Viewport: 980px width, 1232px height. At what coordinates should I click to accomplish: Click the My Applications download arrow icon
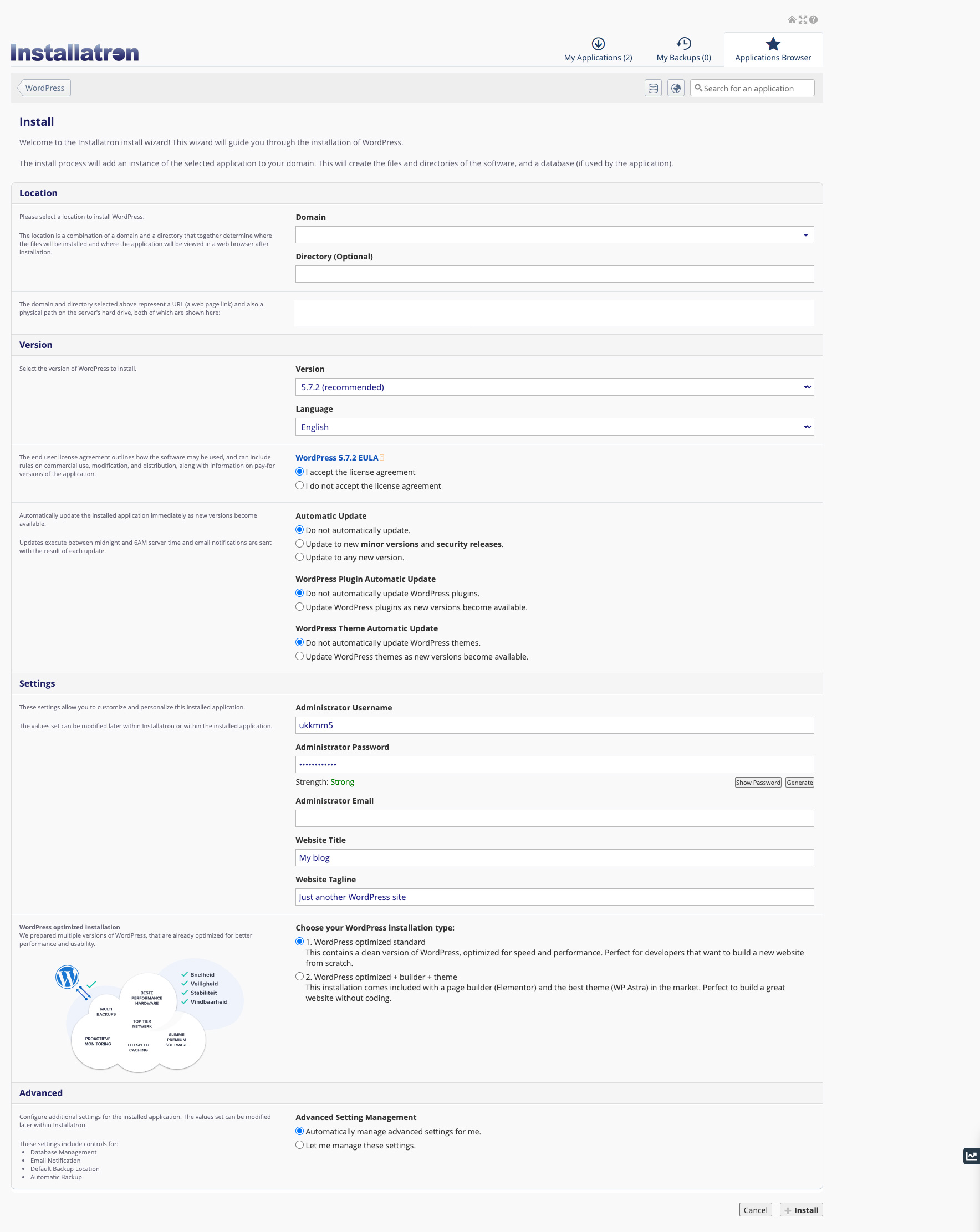point(598,43)
